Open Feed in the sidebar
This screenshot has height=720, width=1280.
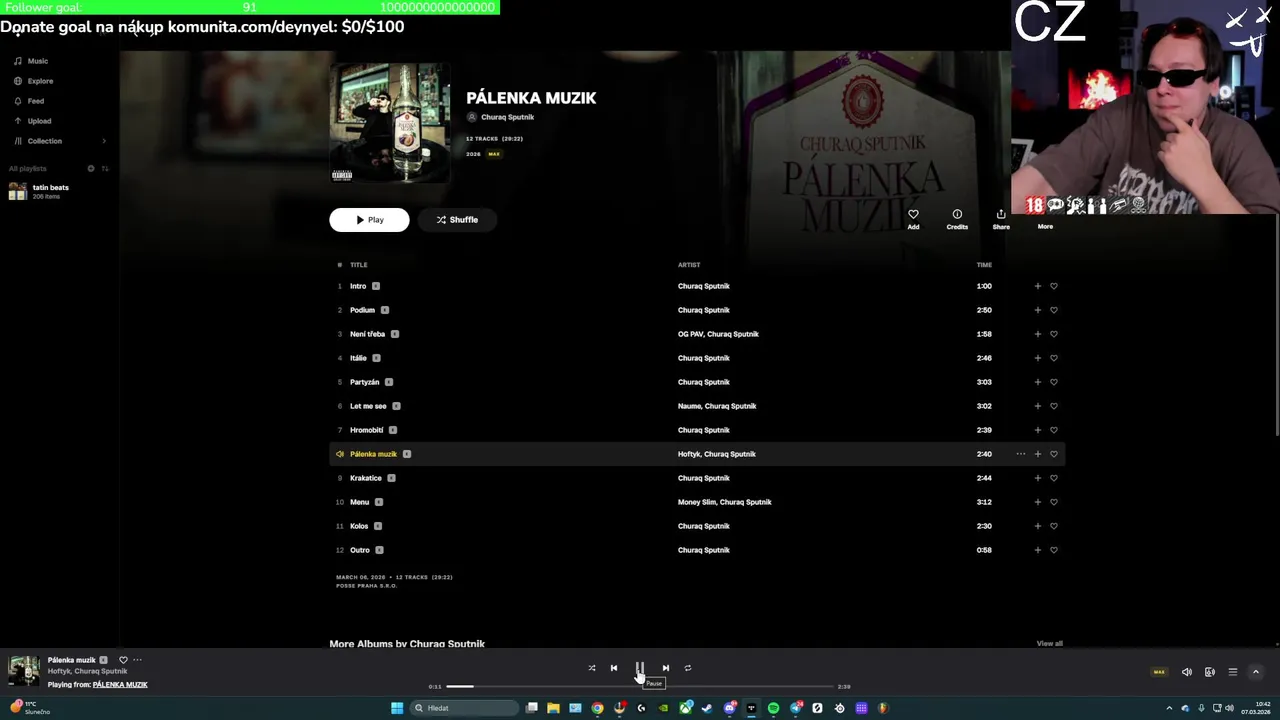[35, 101]
